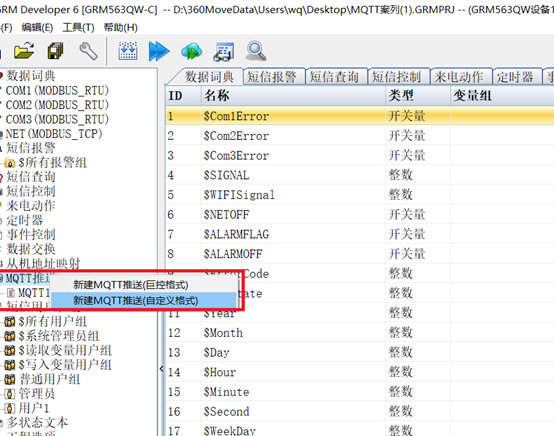Select the $SIGNAL row in table

tap(360, 175)
